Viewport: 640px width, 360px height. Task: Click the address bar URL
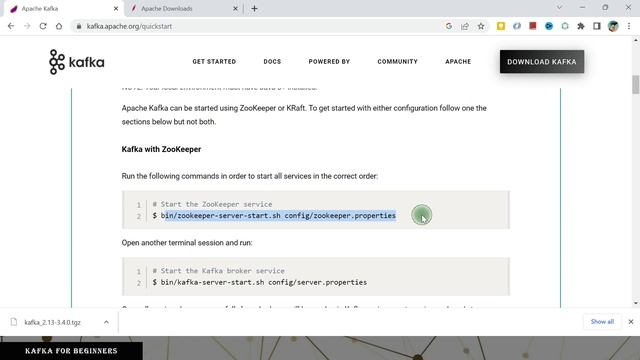[x=129, y=26]
